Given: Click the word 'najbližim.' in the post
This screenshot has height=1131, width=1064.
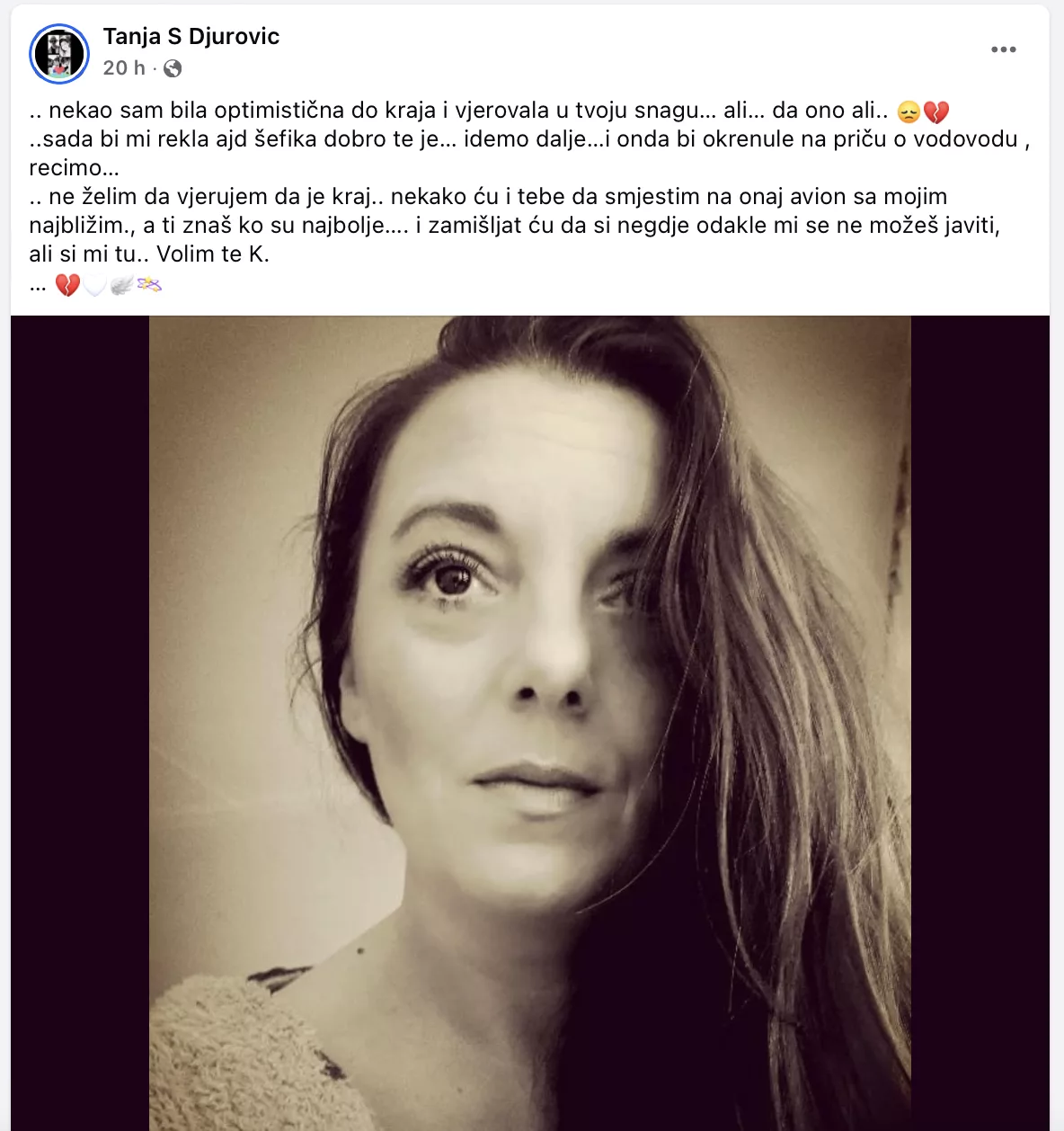Looking at the screenshot, I should (80, 226).
